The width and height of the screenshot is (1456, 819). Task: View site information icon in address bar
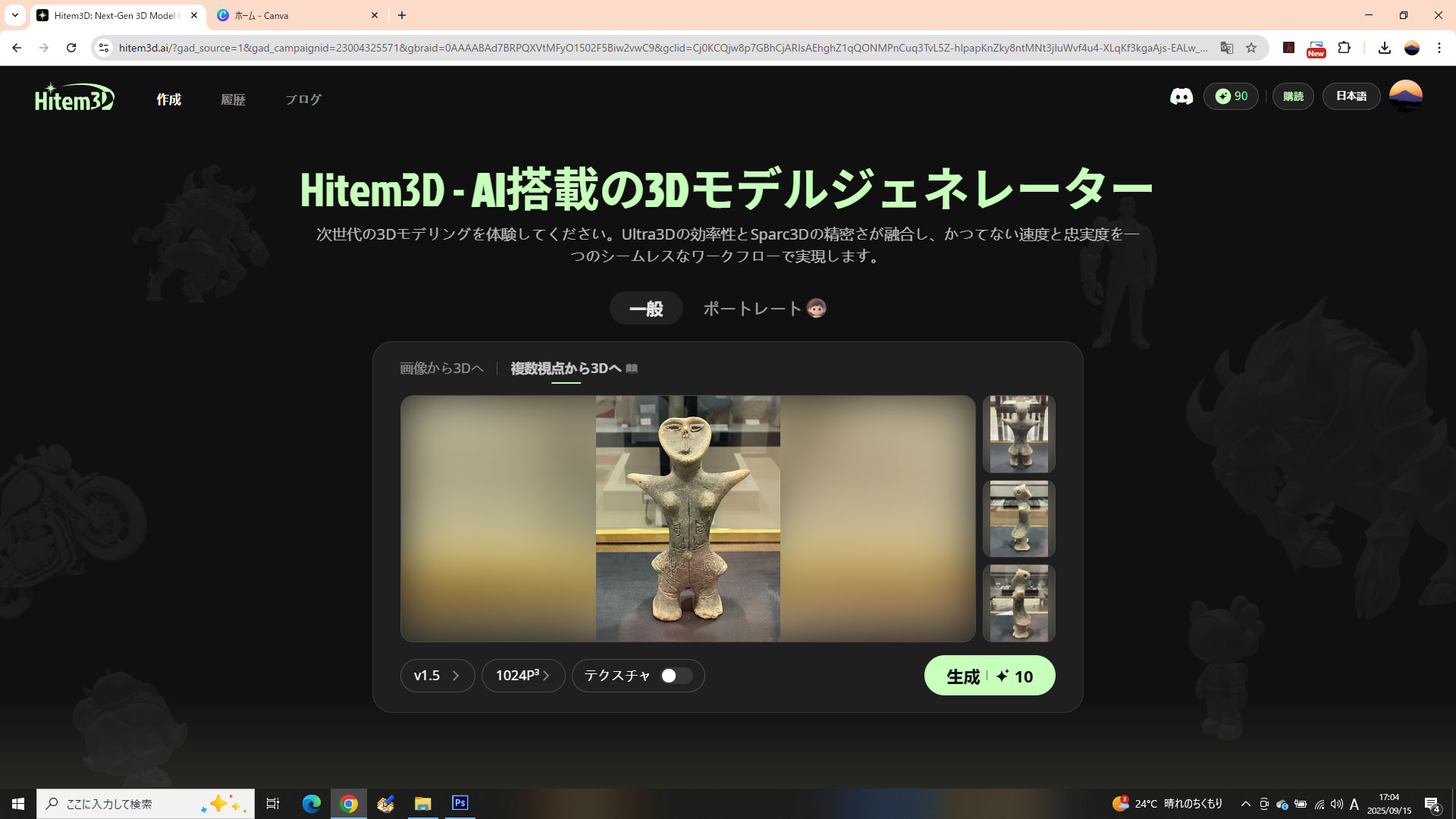[104, 48]
